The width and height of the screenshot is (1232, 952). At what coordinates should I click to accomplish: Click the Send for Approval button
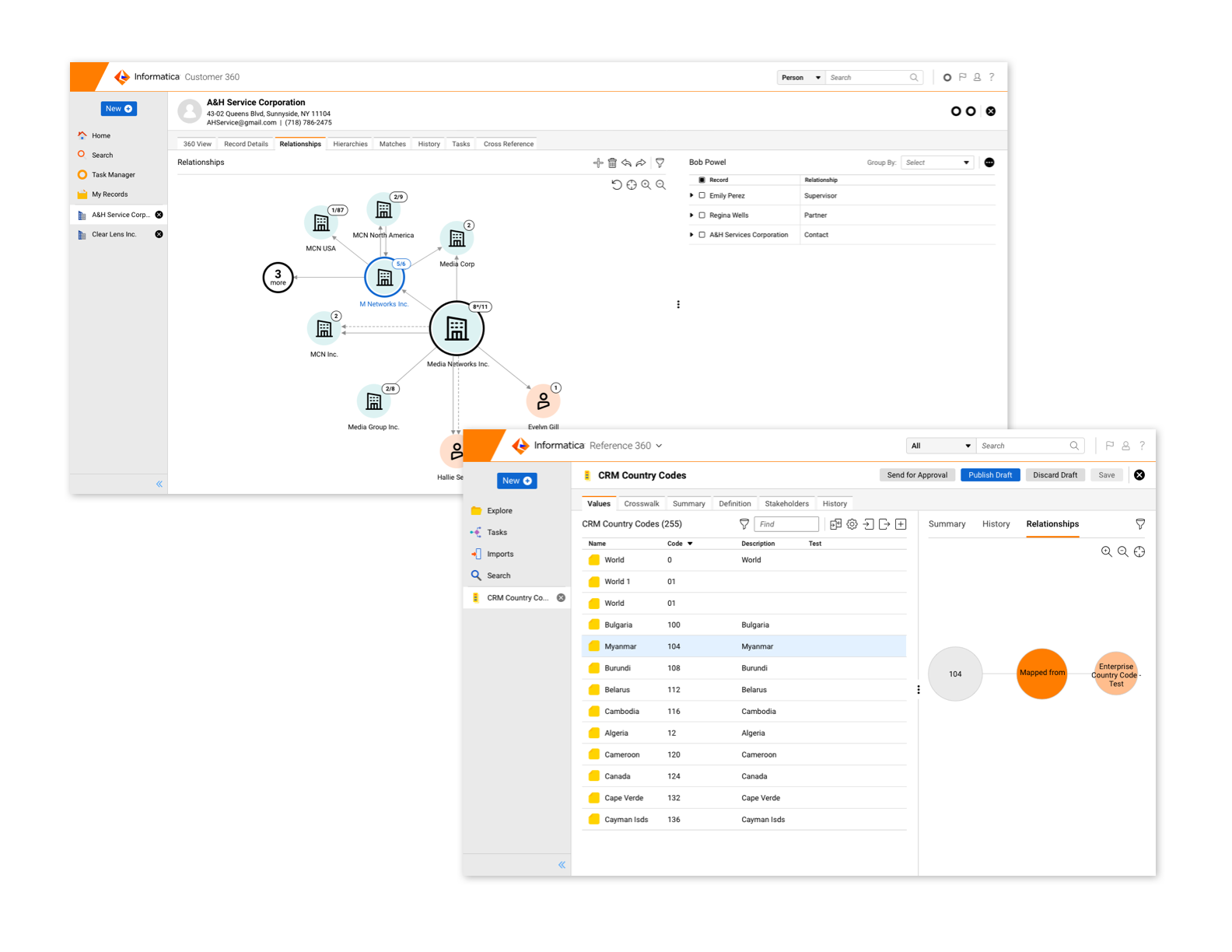917,475
